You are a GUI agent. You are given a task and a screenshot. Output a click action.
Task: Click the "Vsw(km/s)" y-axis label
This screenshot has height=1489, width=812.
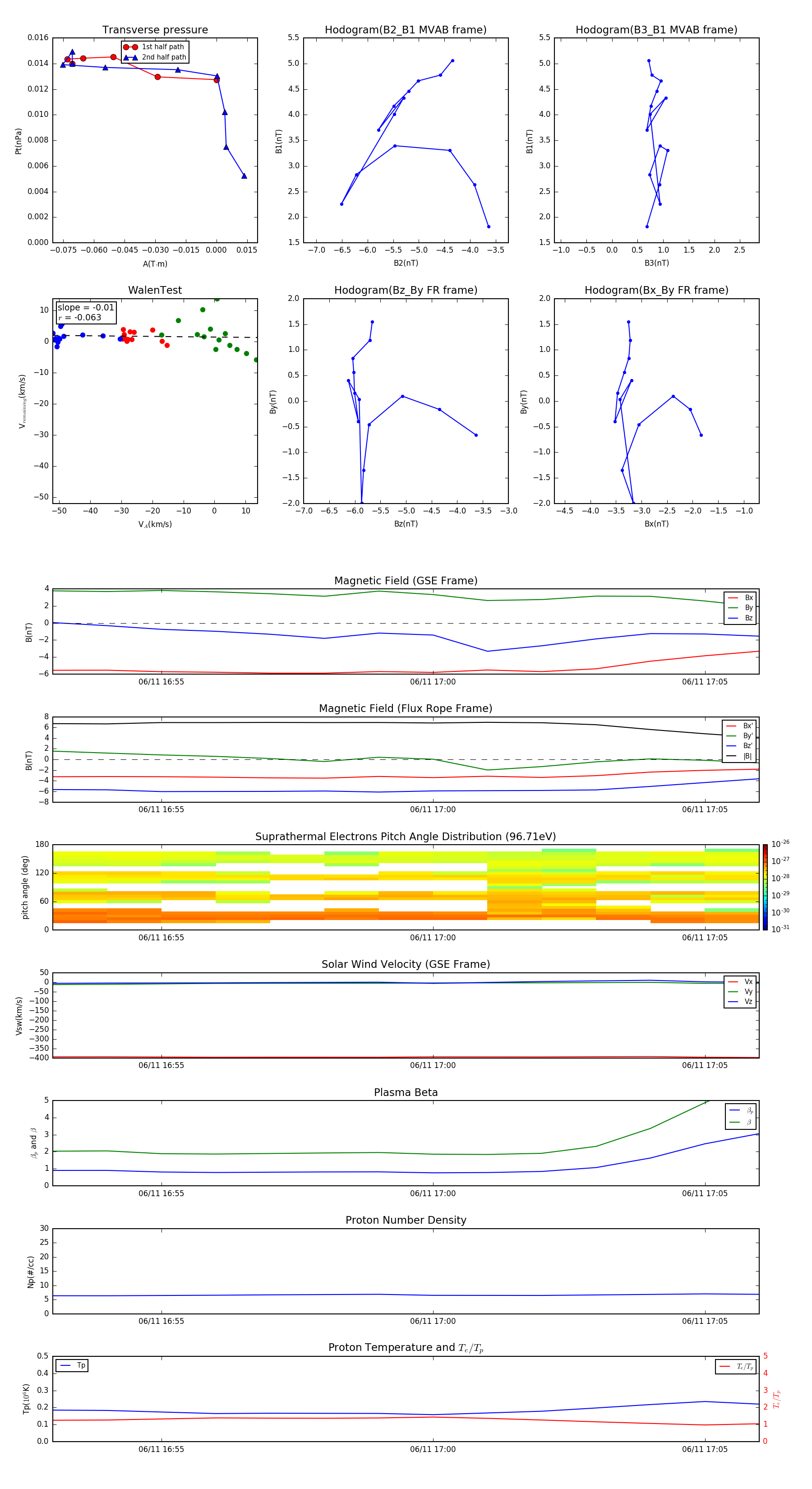point(19,1016)
